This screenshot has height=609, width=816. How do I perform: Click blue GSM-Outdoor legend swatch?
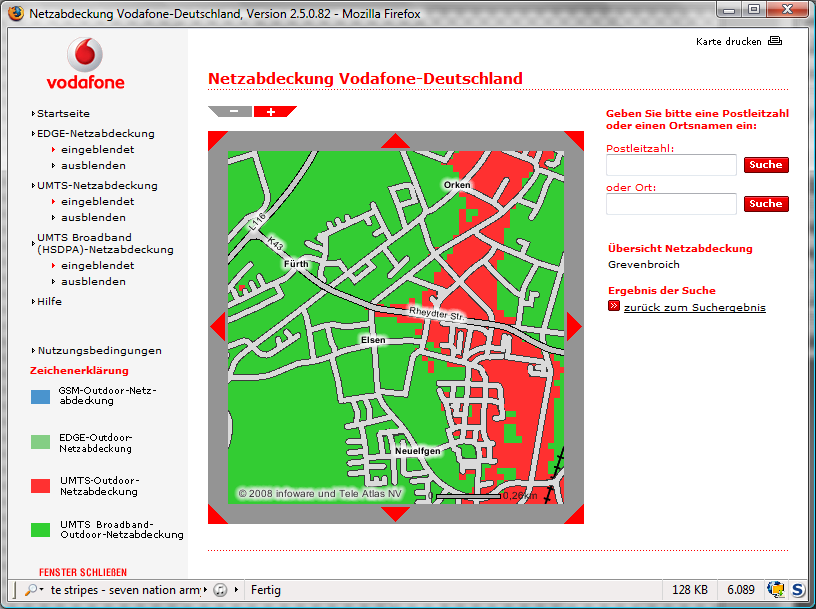click(41, 397)
